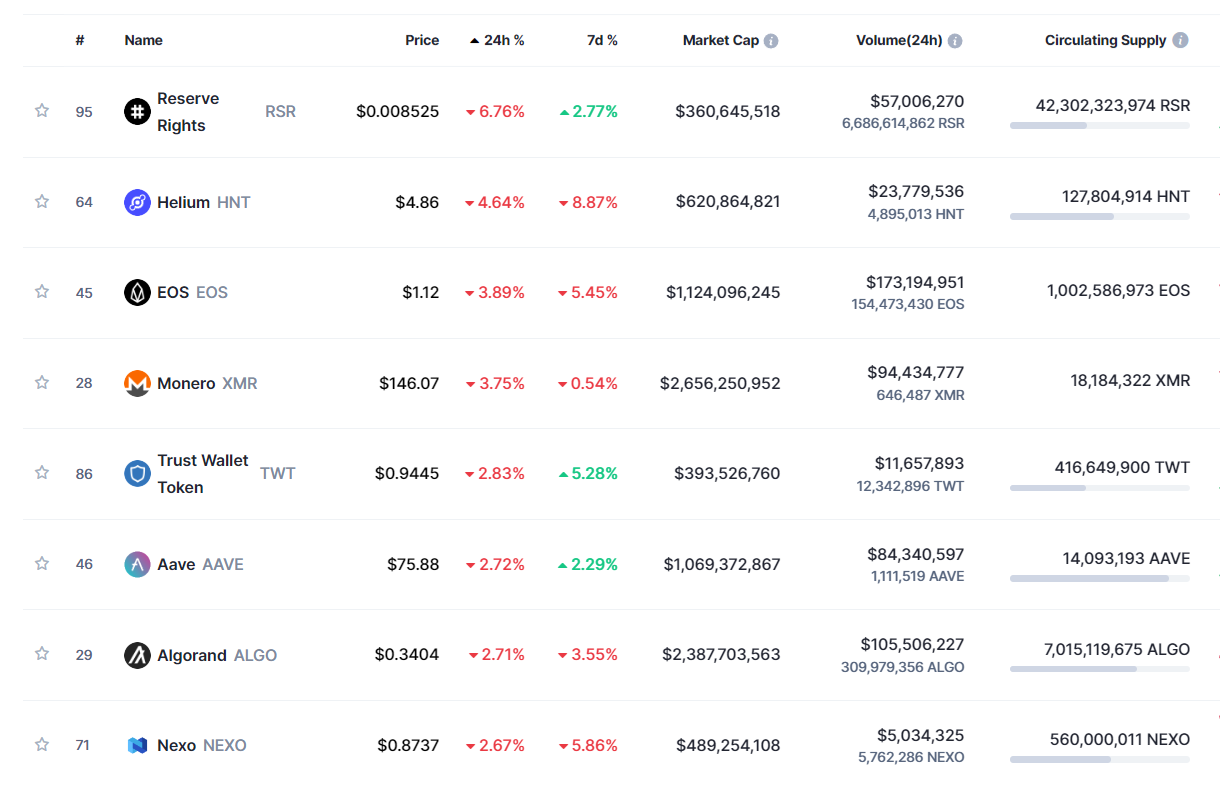
Task: Click the Aave coin logo
Action: (137, 564)
